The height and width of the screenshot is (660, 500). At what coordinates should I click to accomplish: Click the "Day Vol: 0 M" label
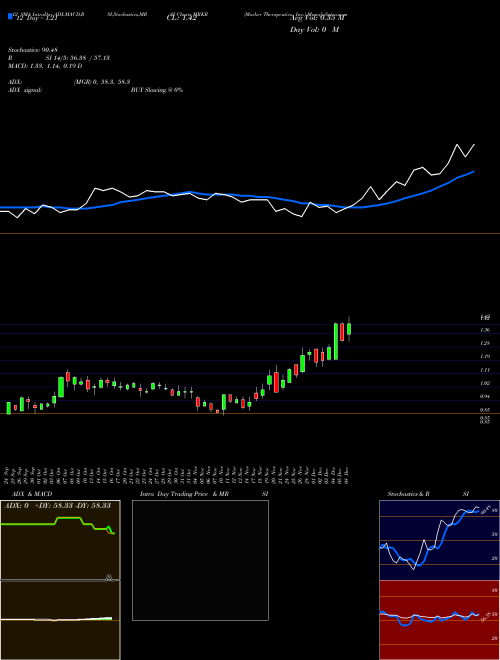pos(314,30)
